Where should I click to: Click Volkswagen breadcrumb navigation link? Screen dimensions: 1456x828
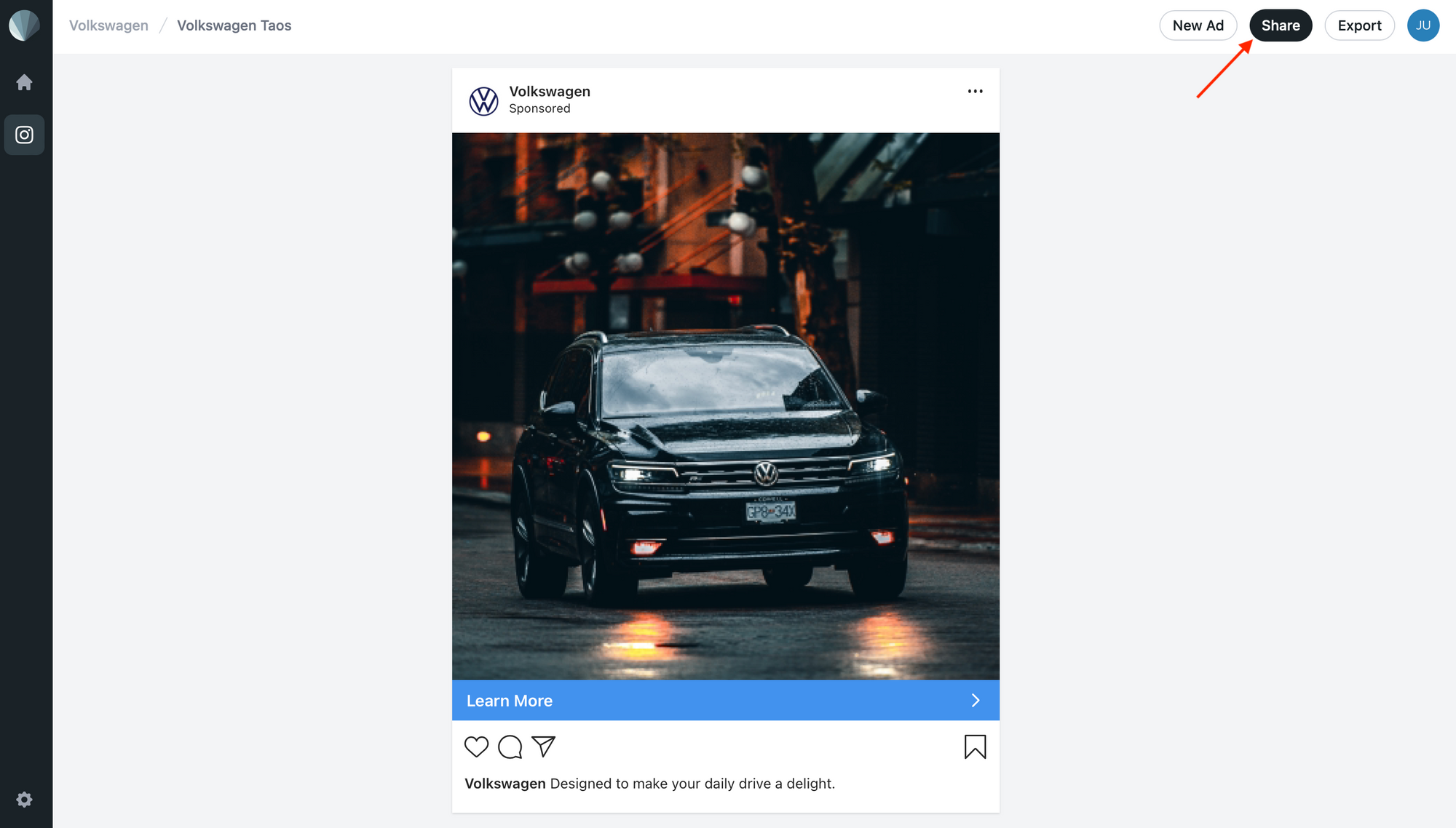point(109,25)
